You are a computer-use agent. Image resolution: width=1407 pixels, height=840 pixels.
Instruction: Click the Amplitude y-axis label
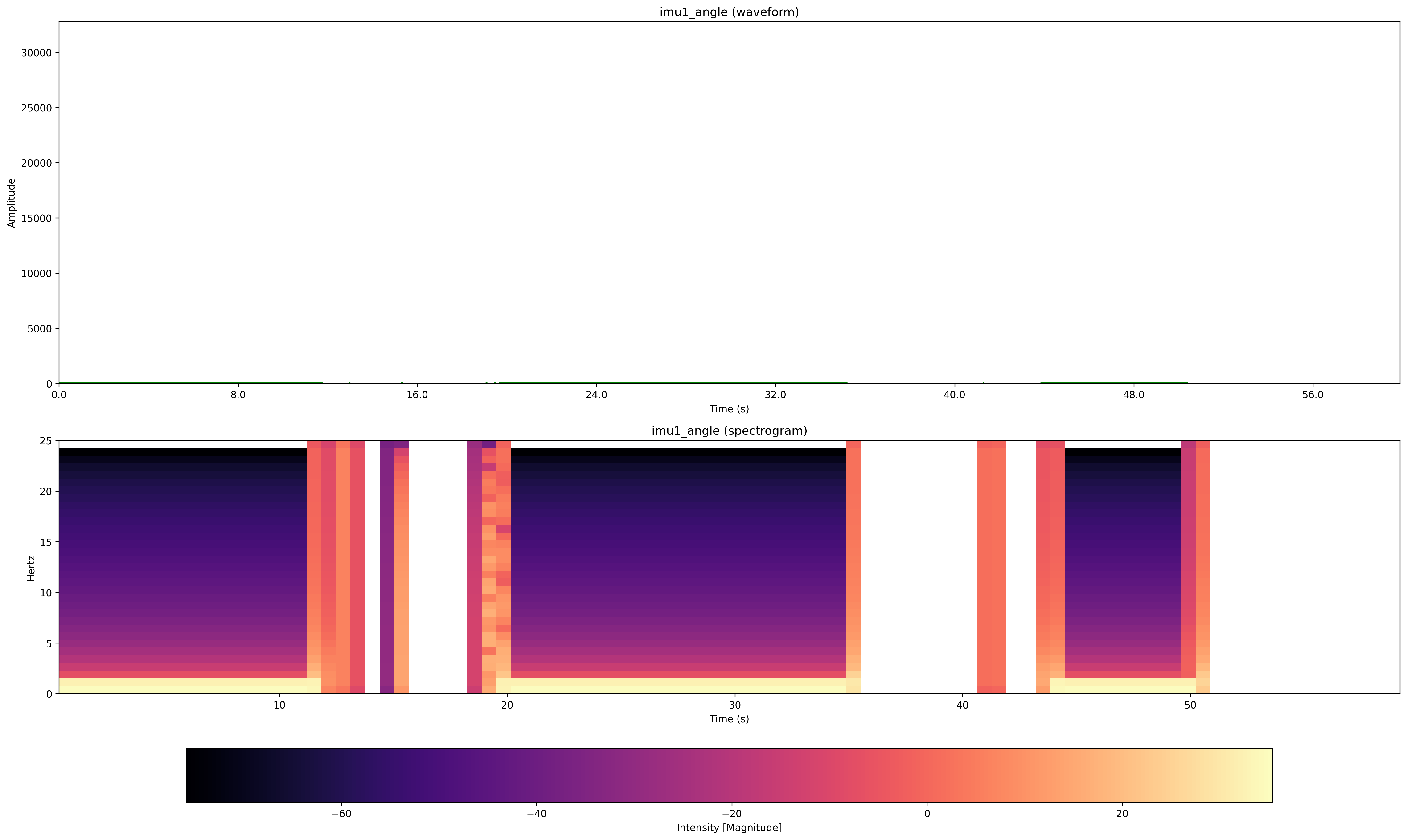(11, 203)
